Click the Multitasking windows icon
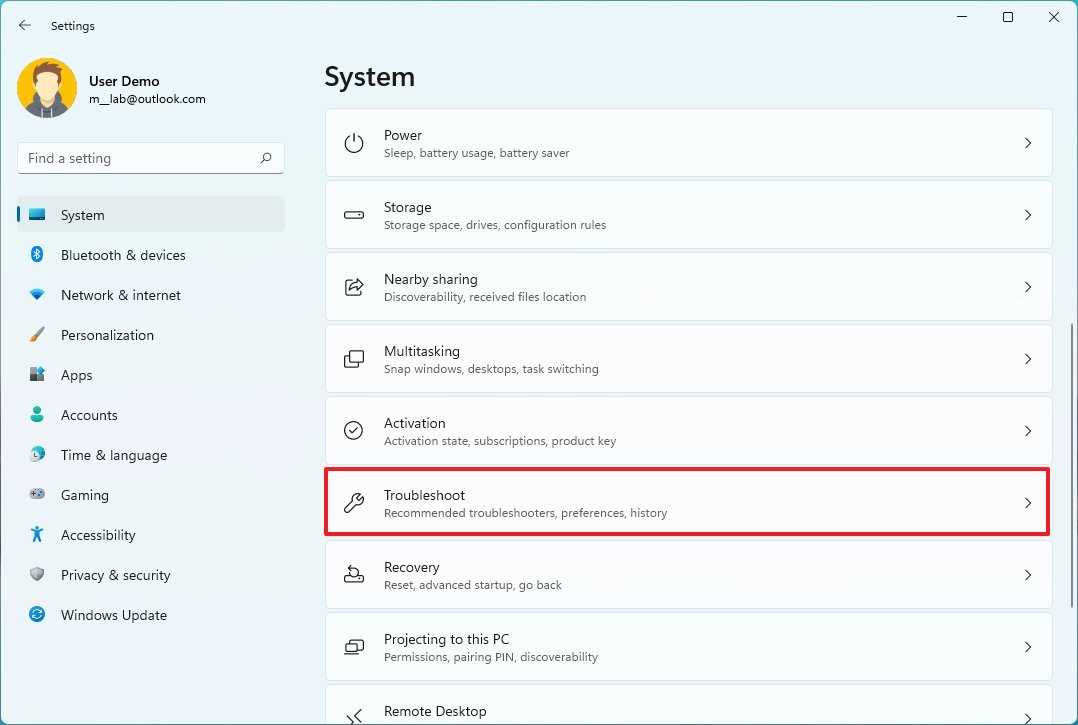The height and width of the screenshot is (725, 1078). click(354, 359)
